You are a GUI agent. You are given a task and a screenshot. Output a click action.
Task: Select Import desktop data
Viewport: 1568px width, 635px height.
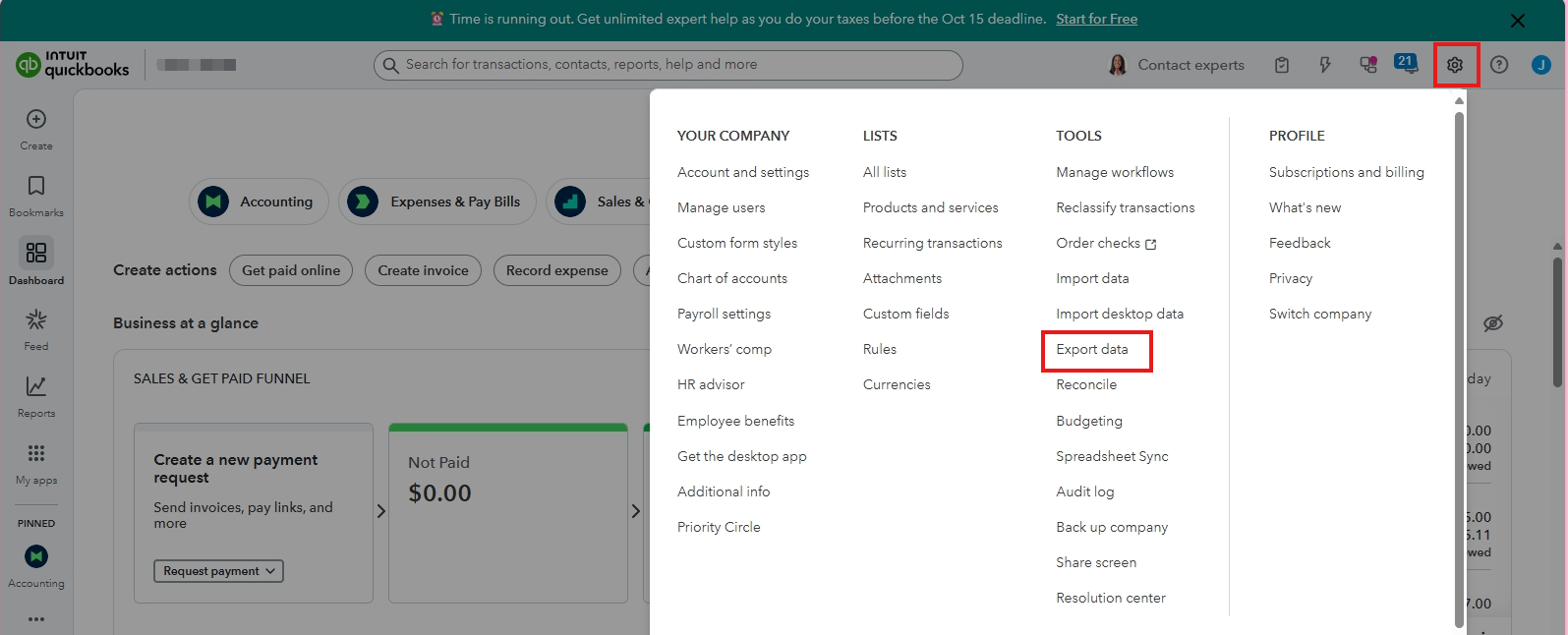pos(1120,314)
